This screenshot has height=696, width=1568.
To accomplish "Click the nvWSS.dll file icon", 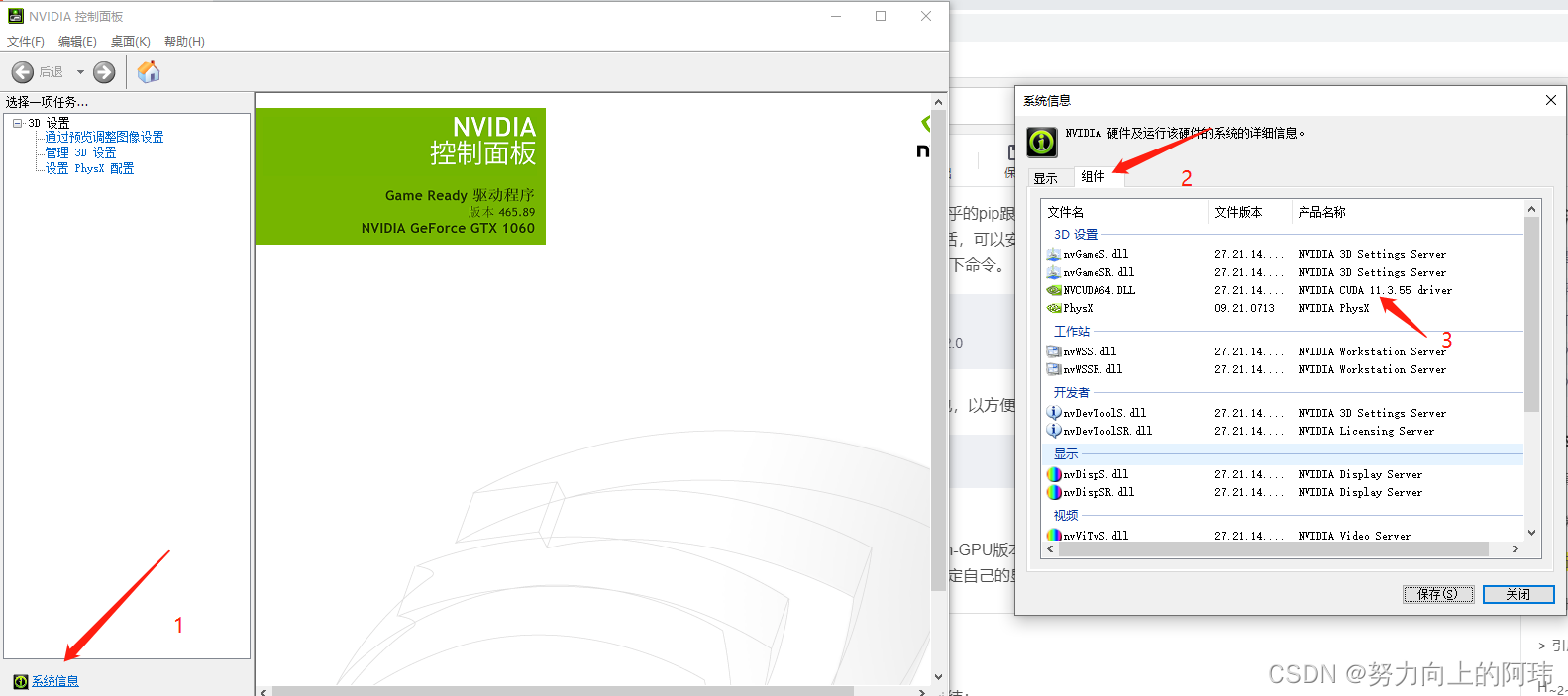I will 1054,351.
